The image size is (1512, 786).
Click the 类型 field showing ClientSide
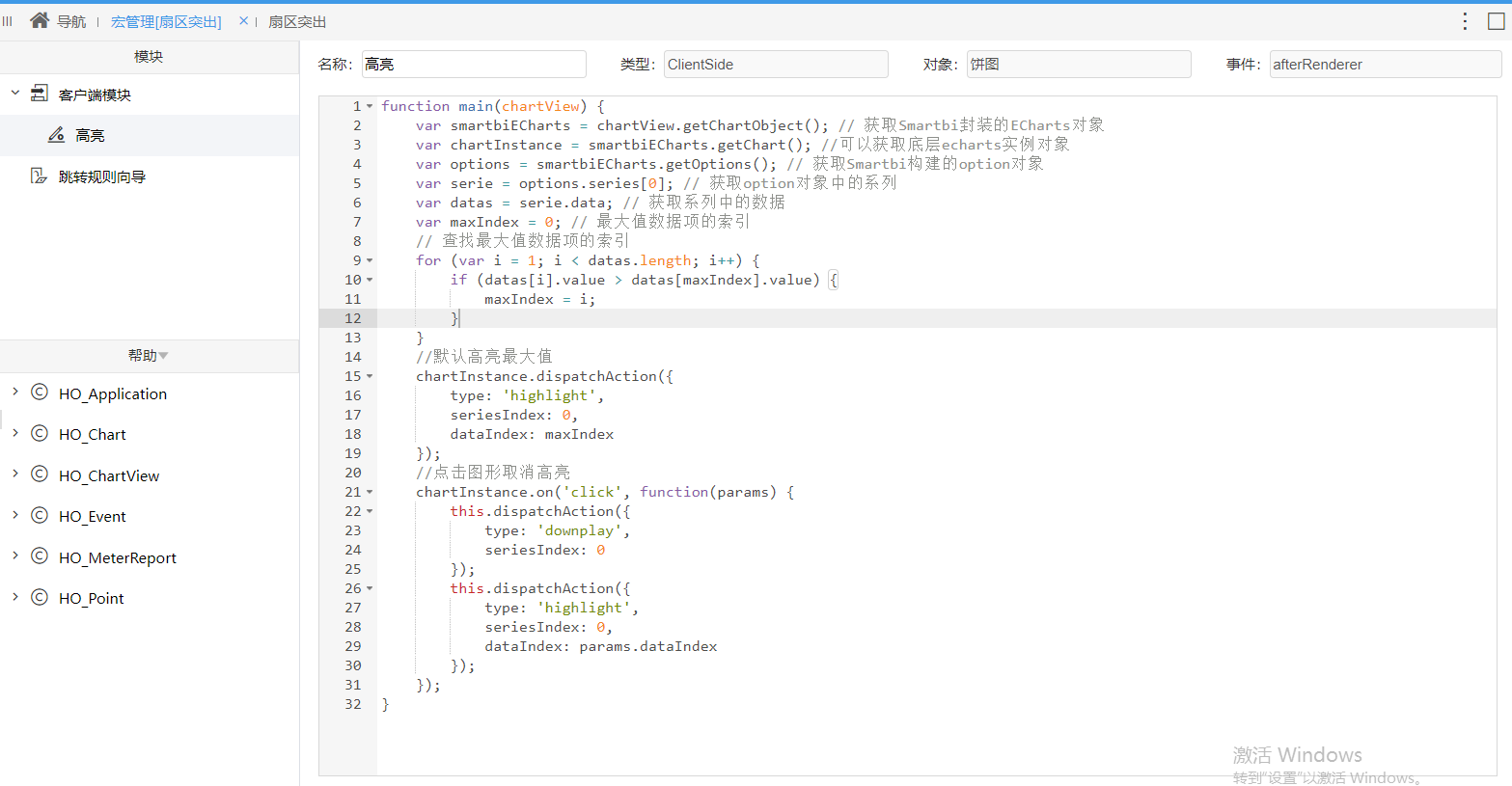776,65
